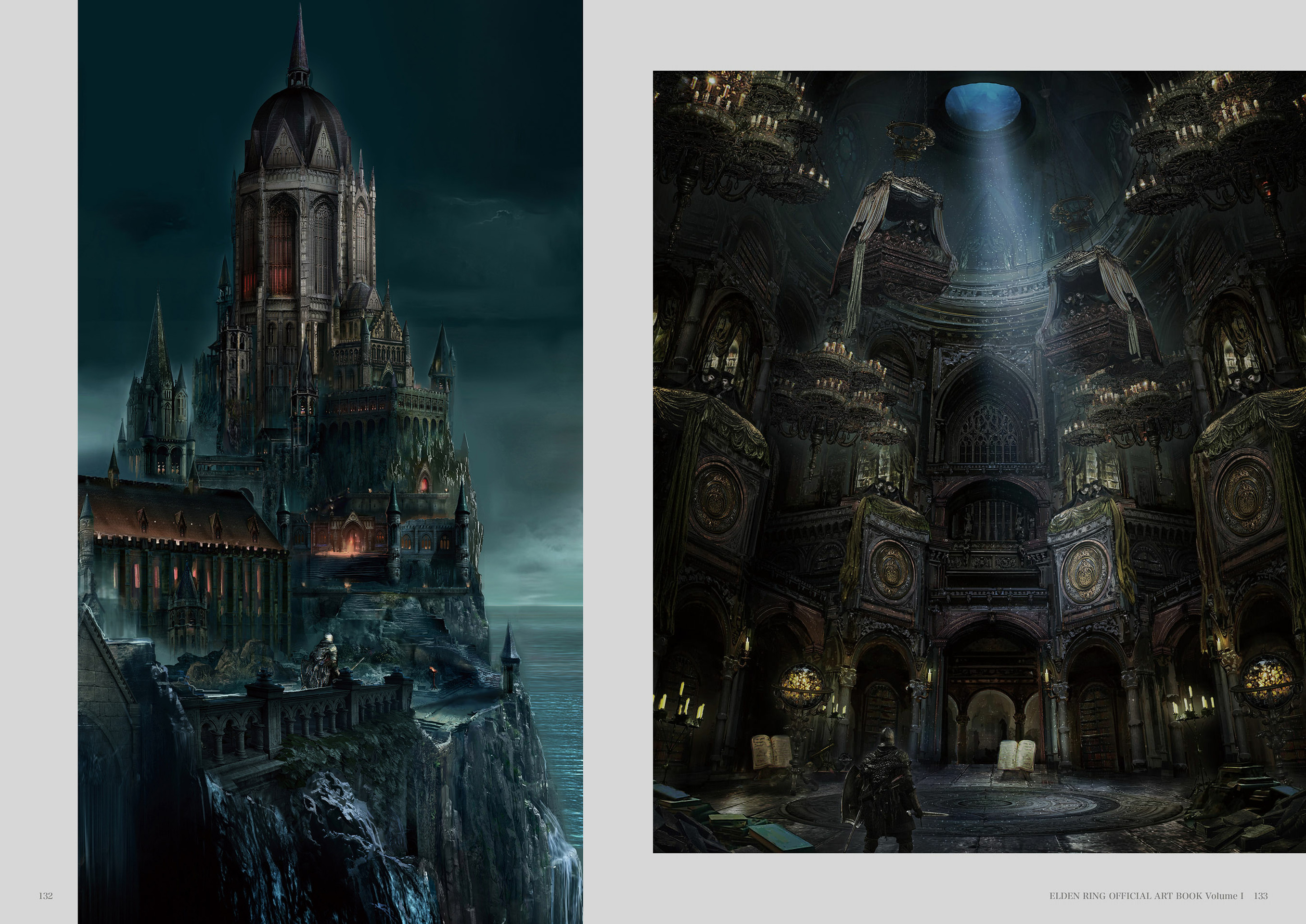Viewport: 1306px width, 924px height.
Task: Click page number 133
Action: (1260, 895)
